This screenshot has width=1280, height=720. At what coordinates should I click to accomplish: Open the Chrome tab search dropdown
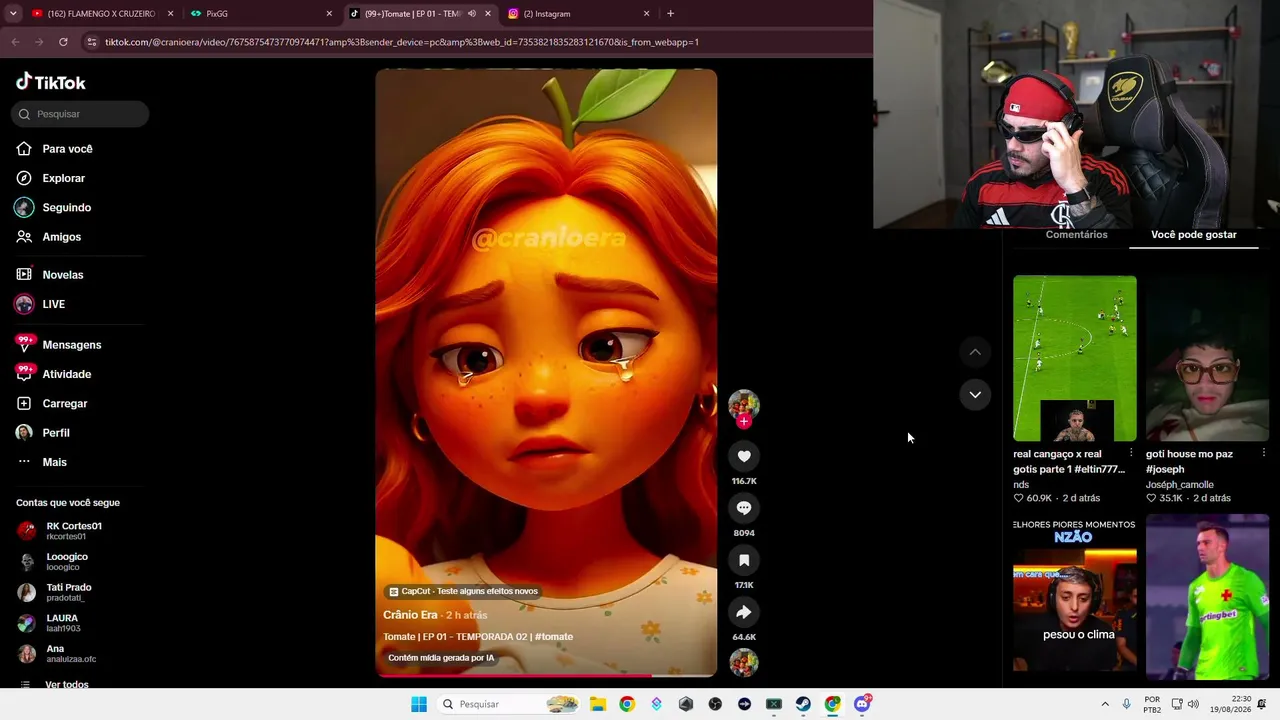13,14
